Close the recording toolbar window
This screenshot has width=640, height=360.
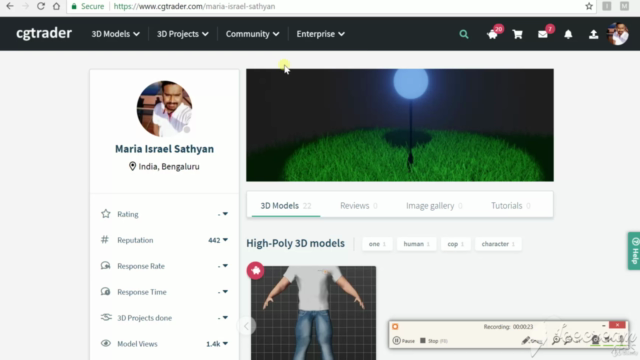coord(618,325)
